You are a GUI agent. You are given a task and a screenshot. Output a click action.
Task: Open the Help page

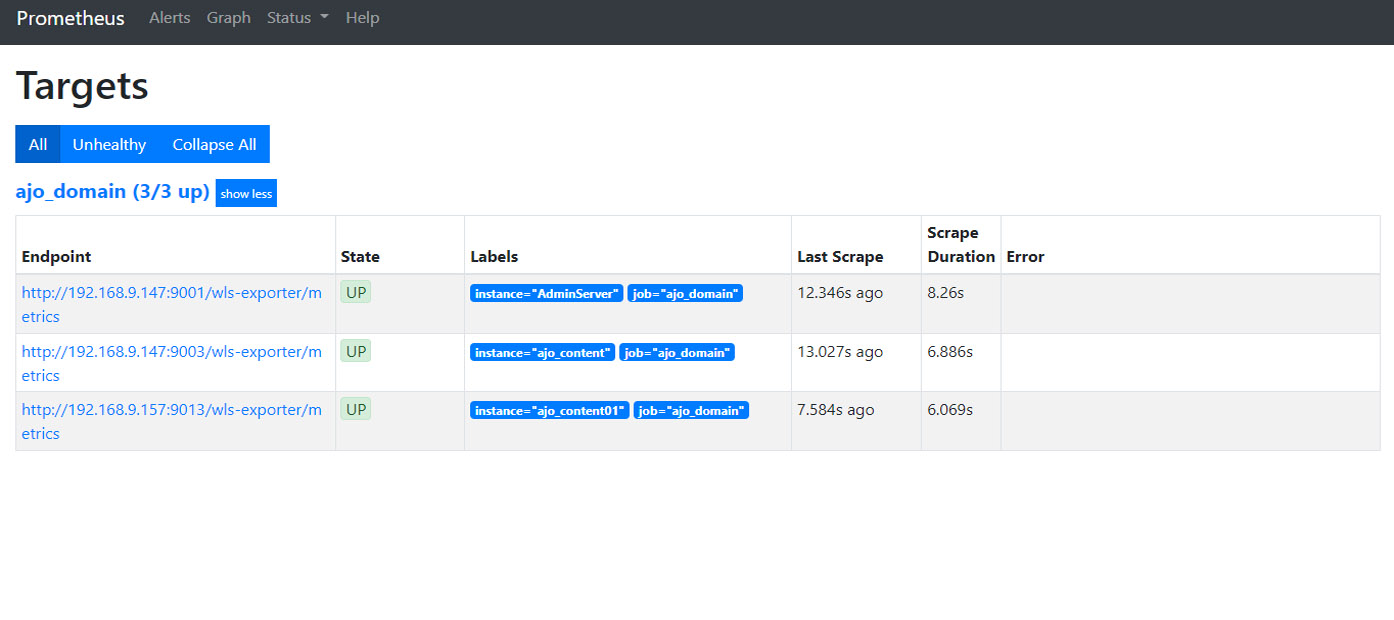(362, 18)
